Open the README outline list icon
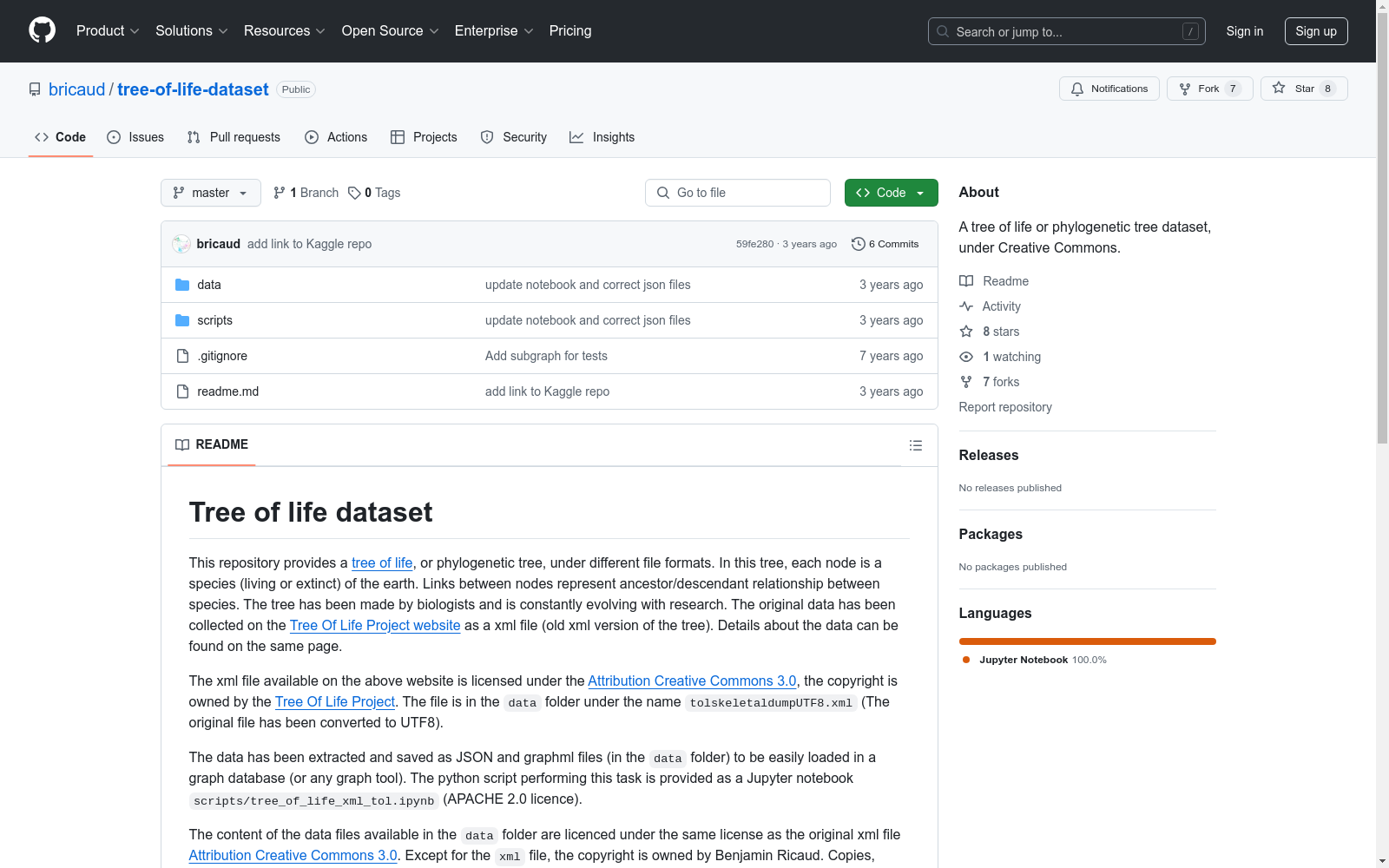 (915, 445)
